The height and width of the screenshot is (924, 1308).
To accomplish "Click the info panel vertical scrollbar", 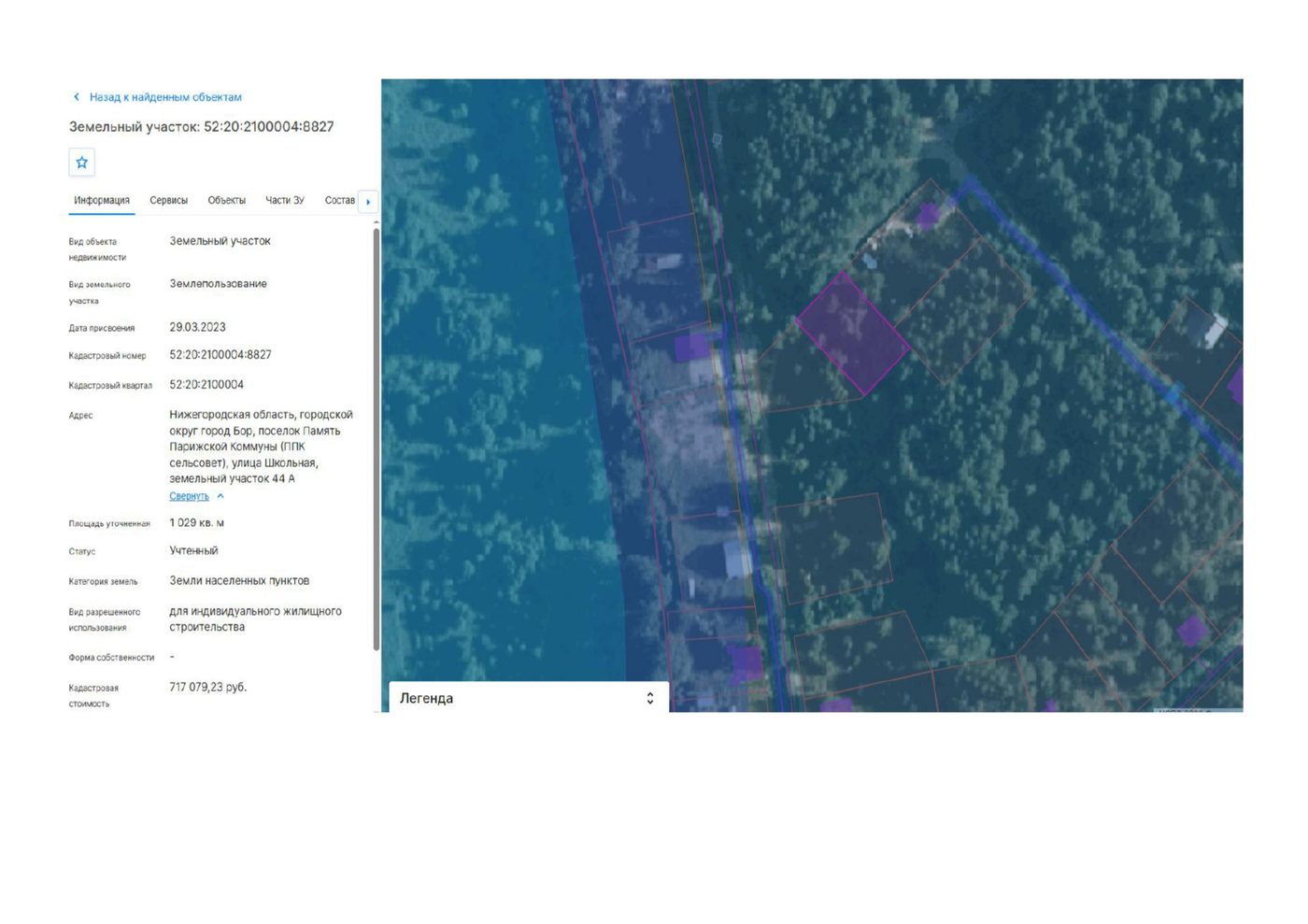I will 377,439.
